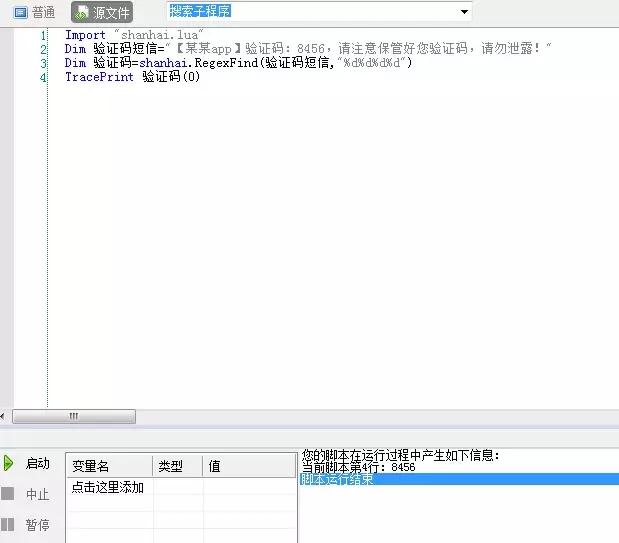The image size is (619, 543).
Task: Click the TracePrint keyword in line 4
Action: (99, 77)
